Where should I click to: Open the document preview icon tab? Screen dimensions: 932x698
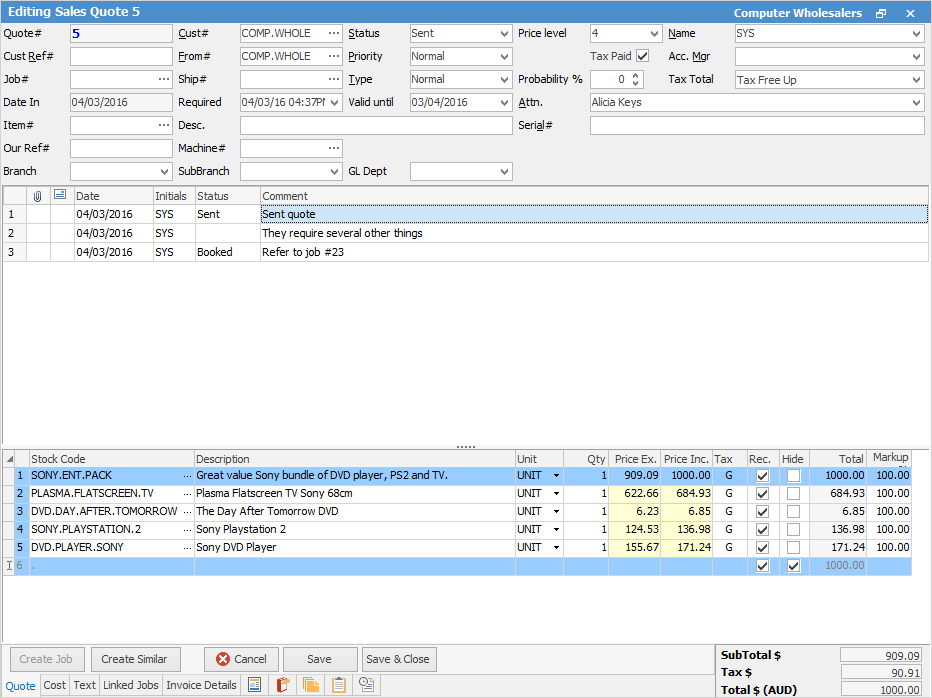(x=254, y=685)
